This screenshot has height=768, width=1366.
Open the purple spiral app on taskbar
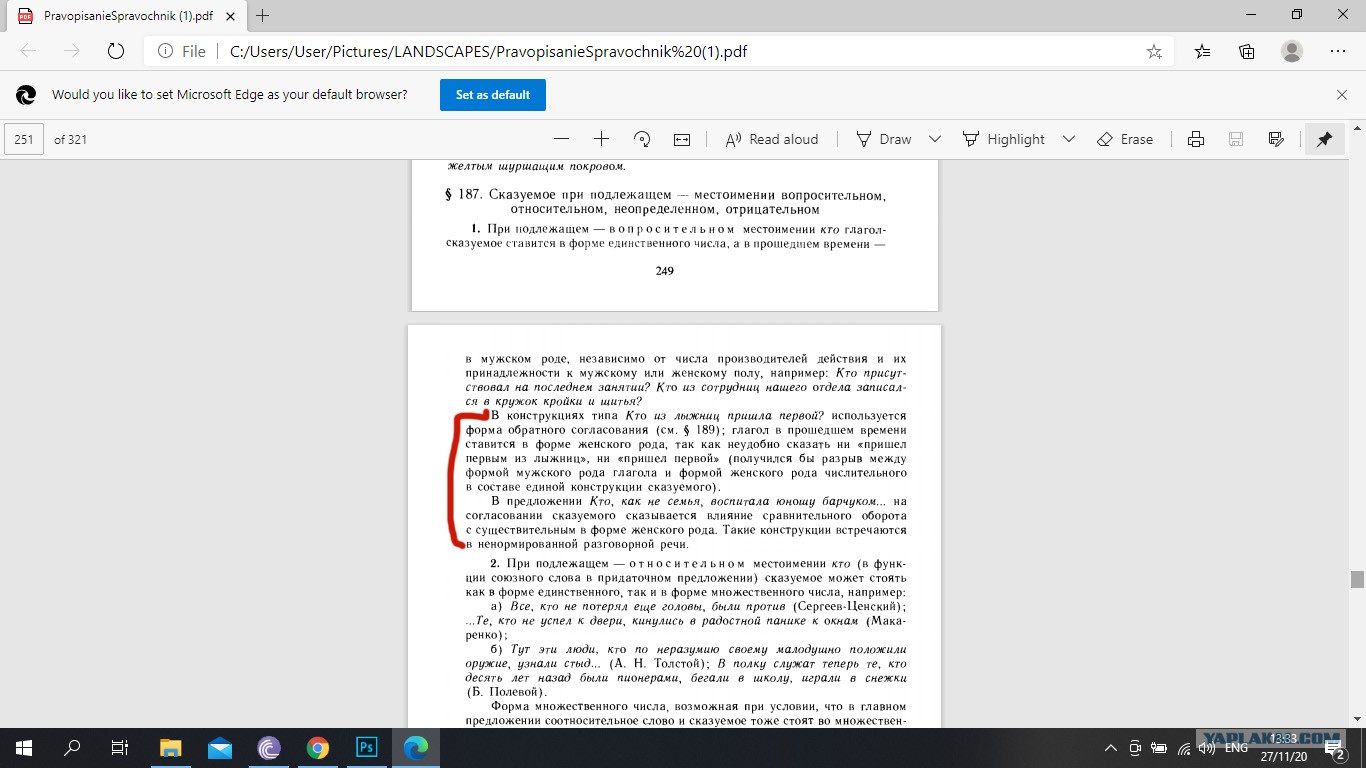[269, 748]
